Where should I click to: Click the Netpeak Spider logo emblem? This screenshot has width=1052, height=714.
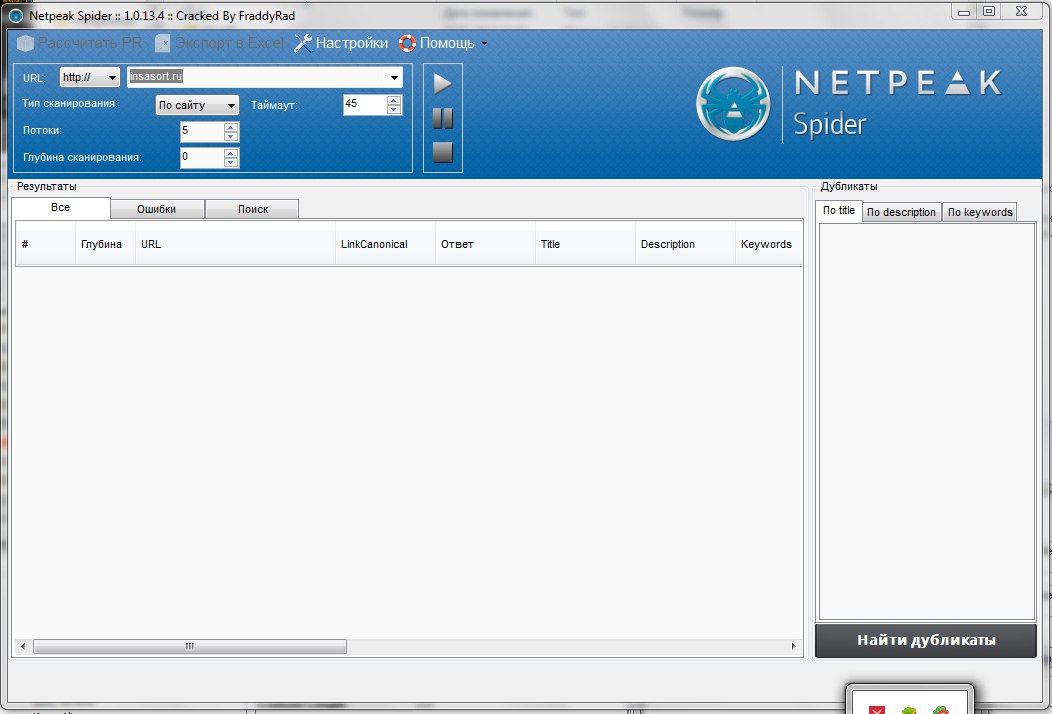(x=733, y=104)
